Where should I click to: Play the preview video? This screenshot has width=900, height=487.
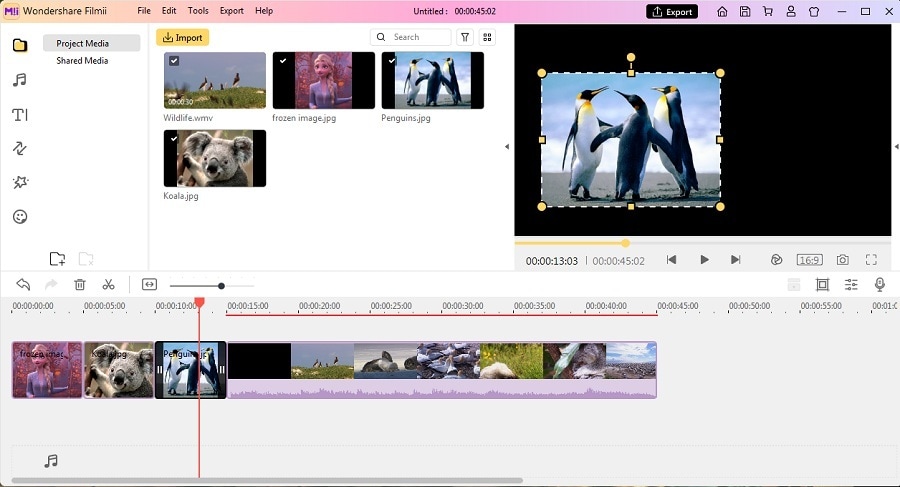point(704,260)
